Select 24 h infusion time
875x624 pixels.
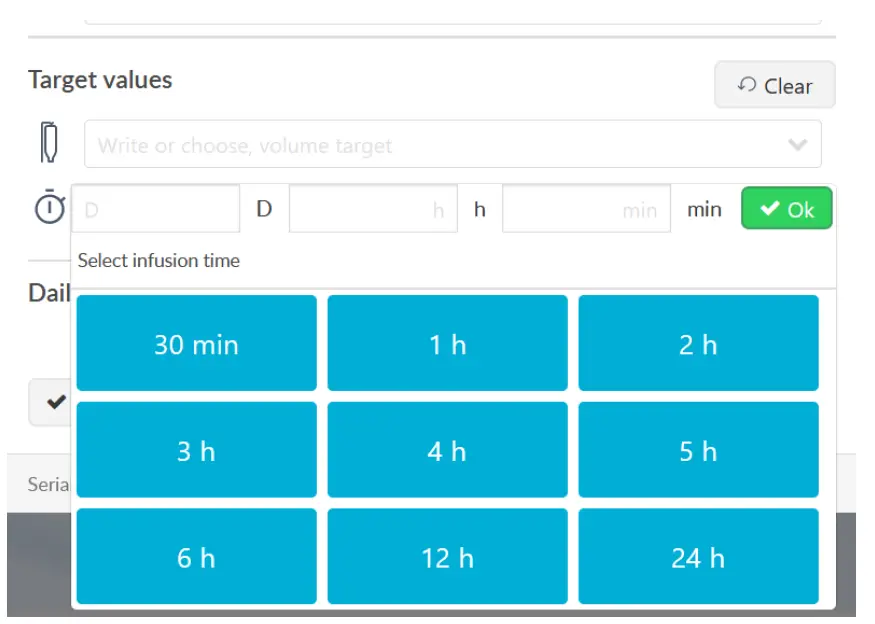click(698, 556)
